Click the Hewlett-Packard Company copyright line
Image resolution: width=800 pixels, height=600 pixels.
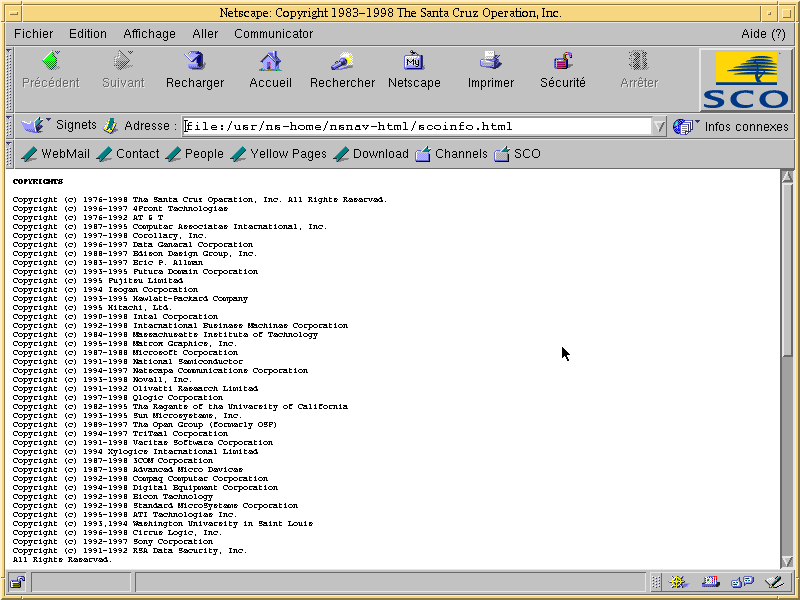coord(130,299)
